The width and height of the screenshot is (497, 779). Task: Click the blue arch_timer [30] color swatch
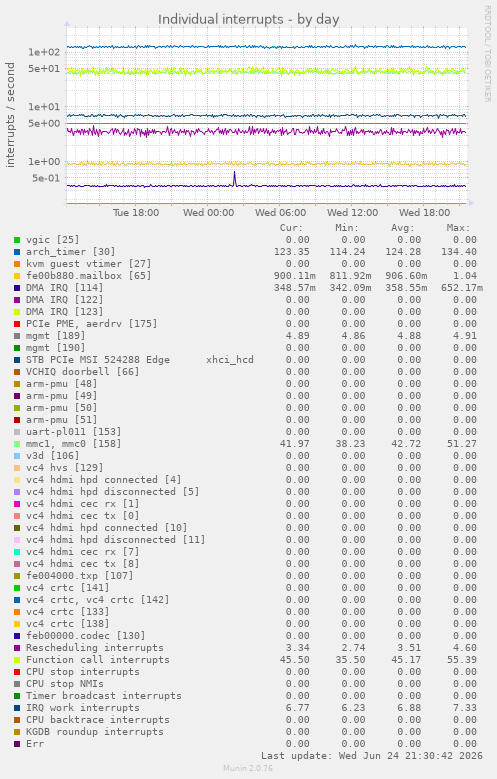[x=17, y=252]
